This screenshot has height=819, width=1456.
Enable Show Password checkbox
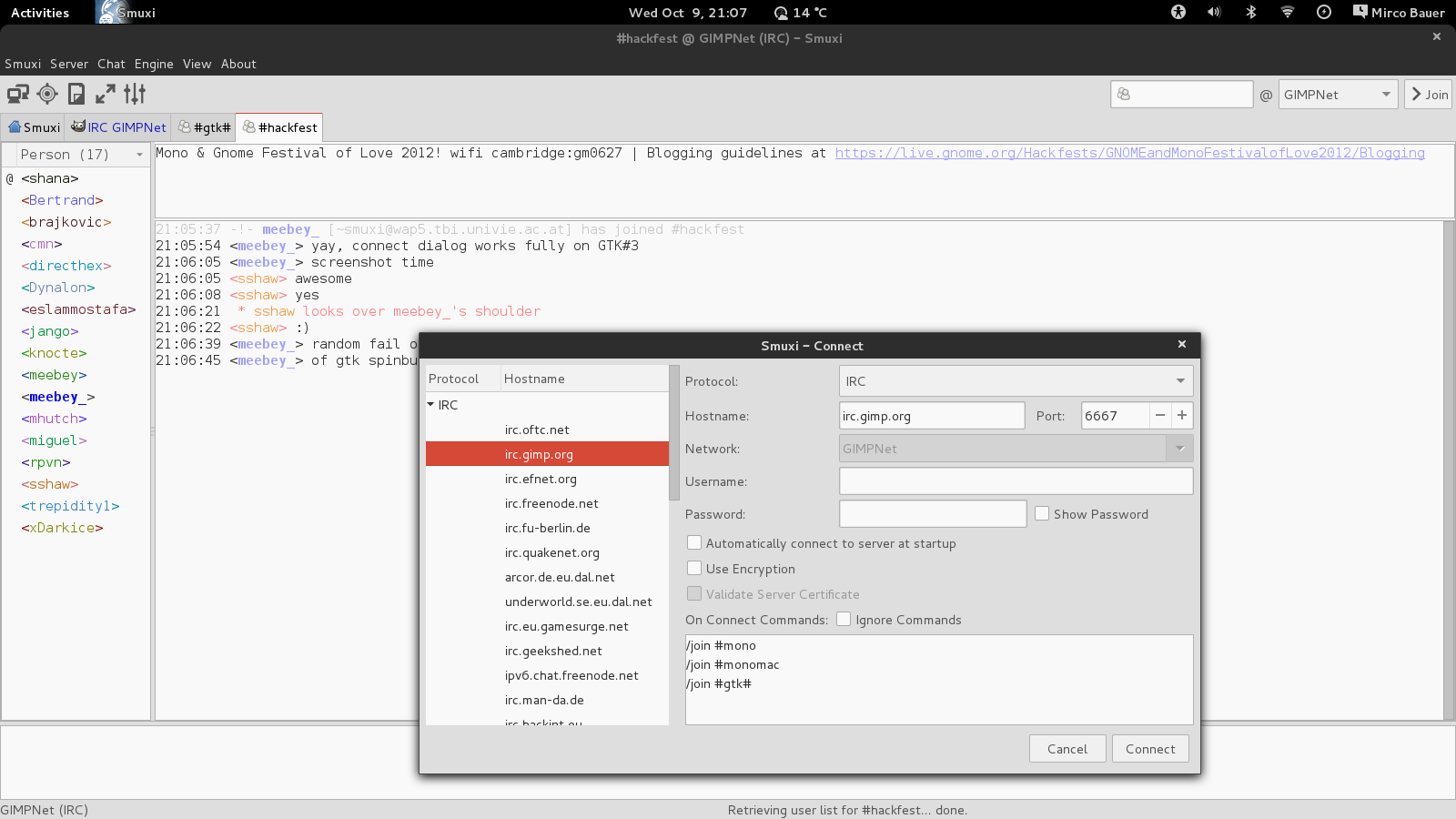pyautogui.click(x=1042, y=513)
